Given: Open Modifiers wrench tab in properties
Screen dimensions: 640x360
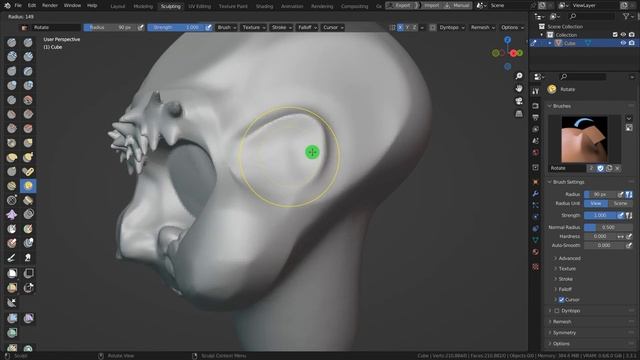Looking at the screenshot, I should coord(536,193).
